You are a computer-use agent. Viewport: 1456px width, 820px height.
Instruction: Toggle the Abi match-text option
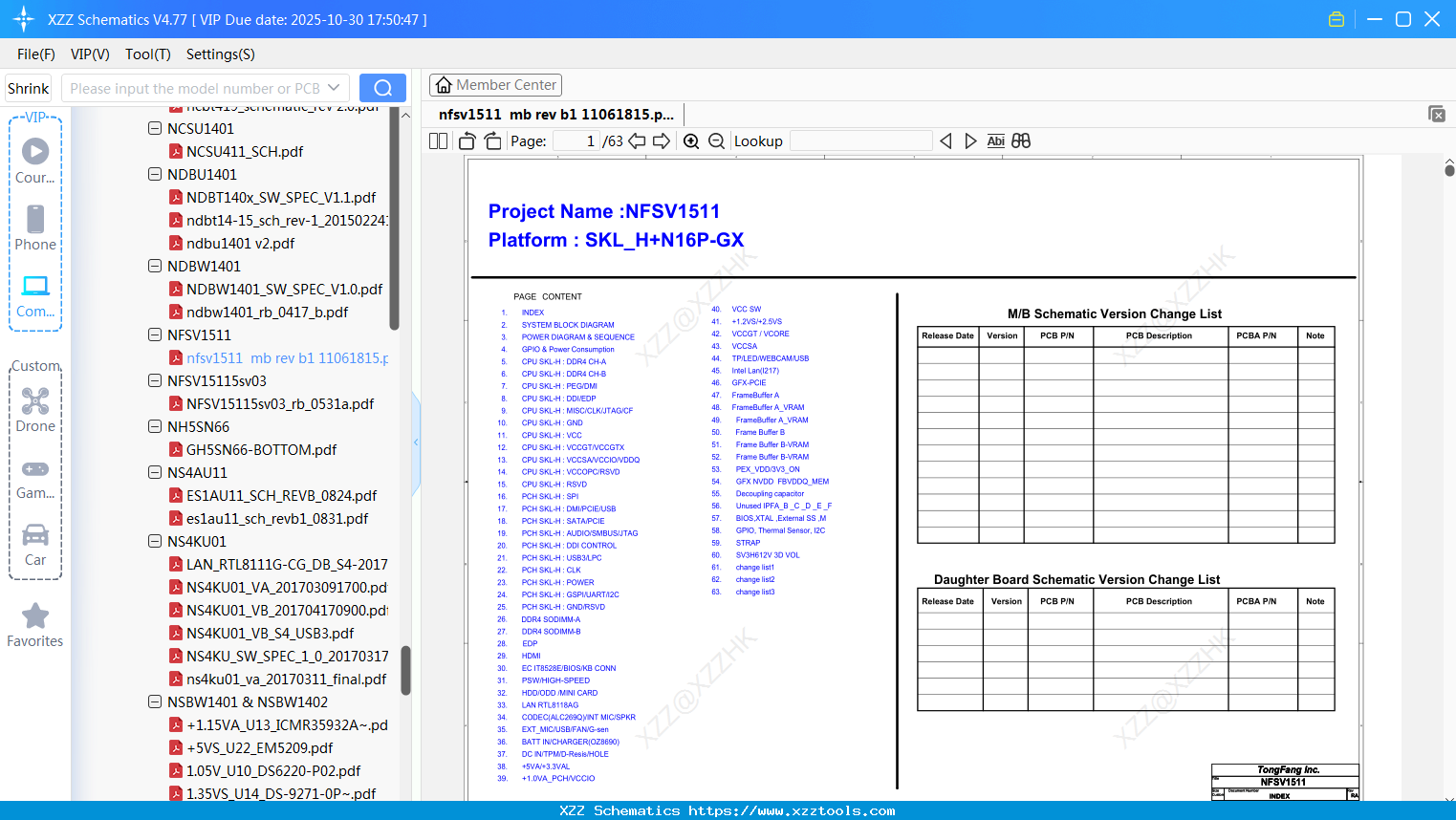pos(995,140)
